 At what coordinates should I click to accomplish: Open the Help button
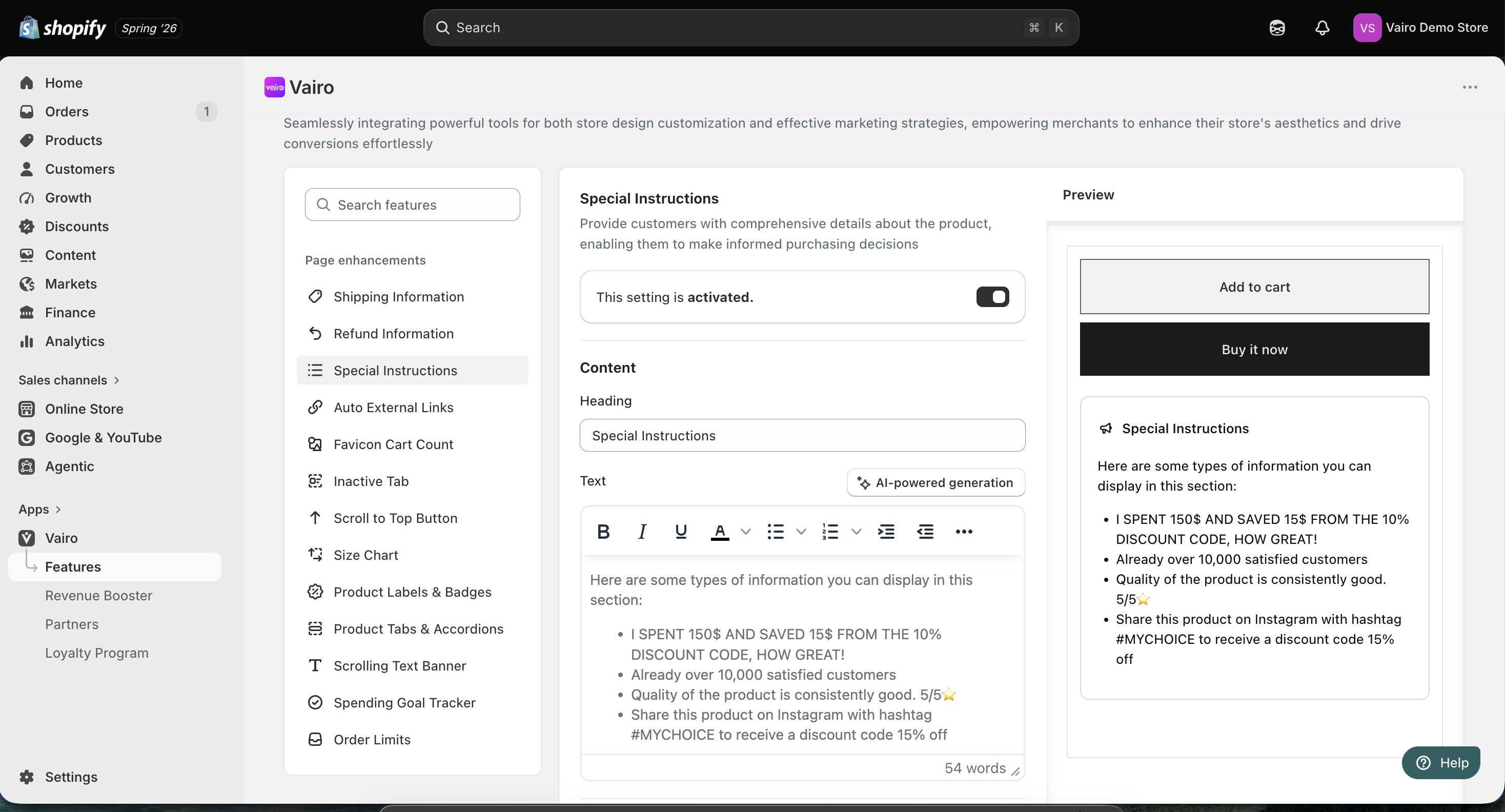[x=1441, y=762]
